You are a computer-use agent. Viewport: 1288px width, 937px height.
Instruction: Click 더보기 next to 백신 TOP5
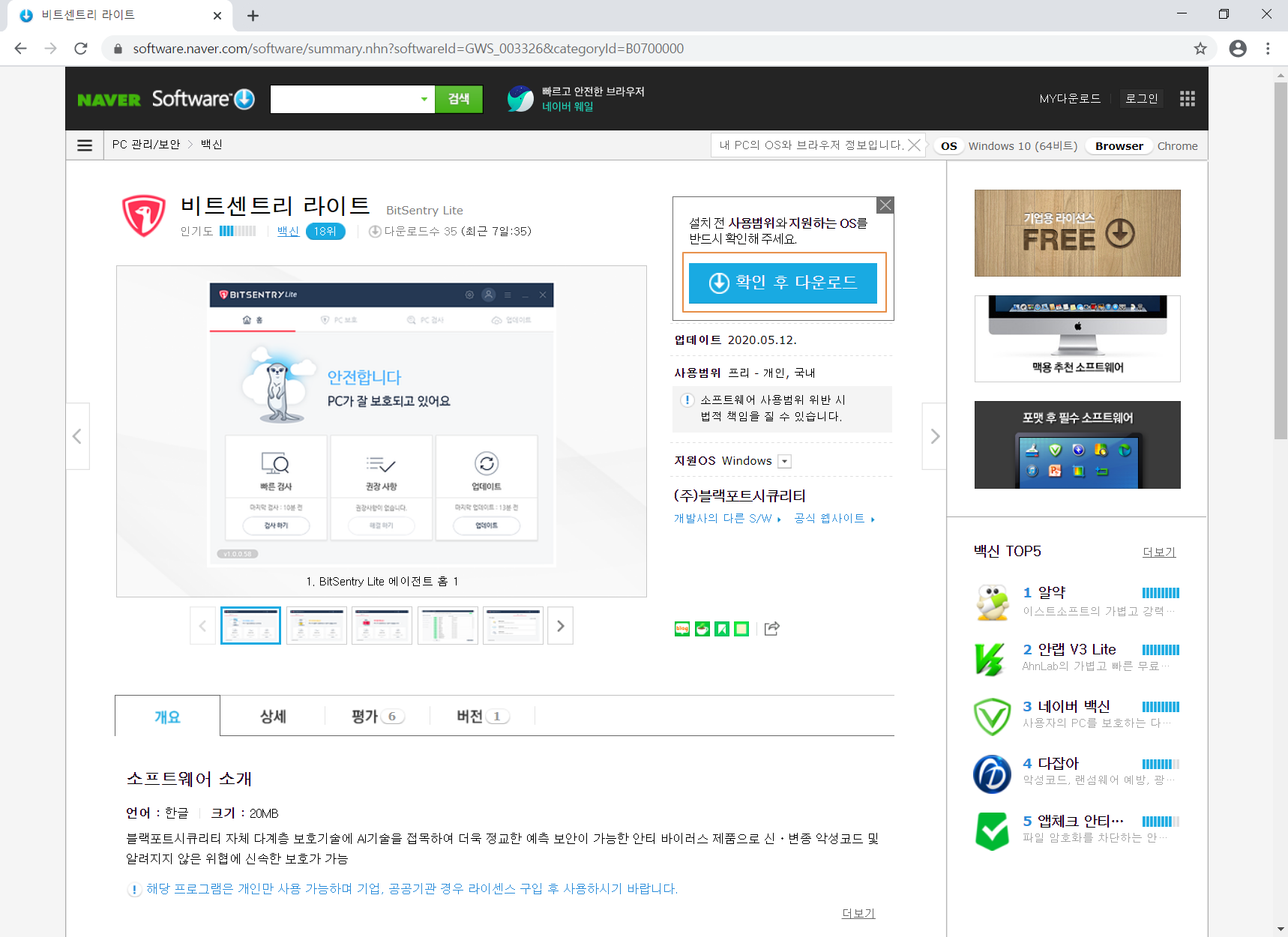1159,552
